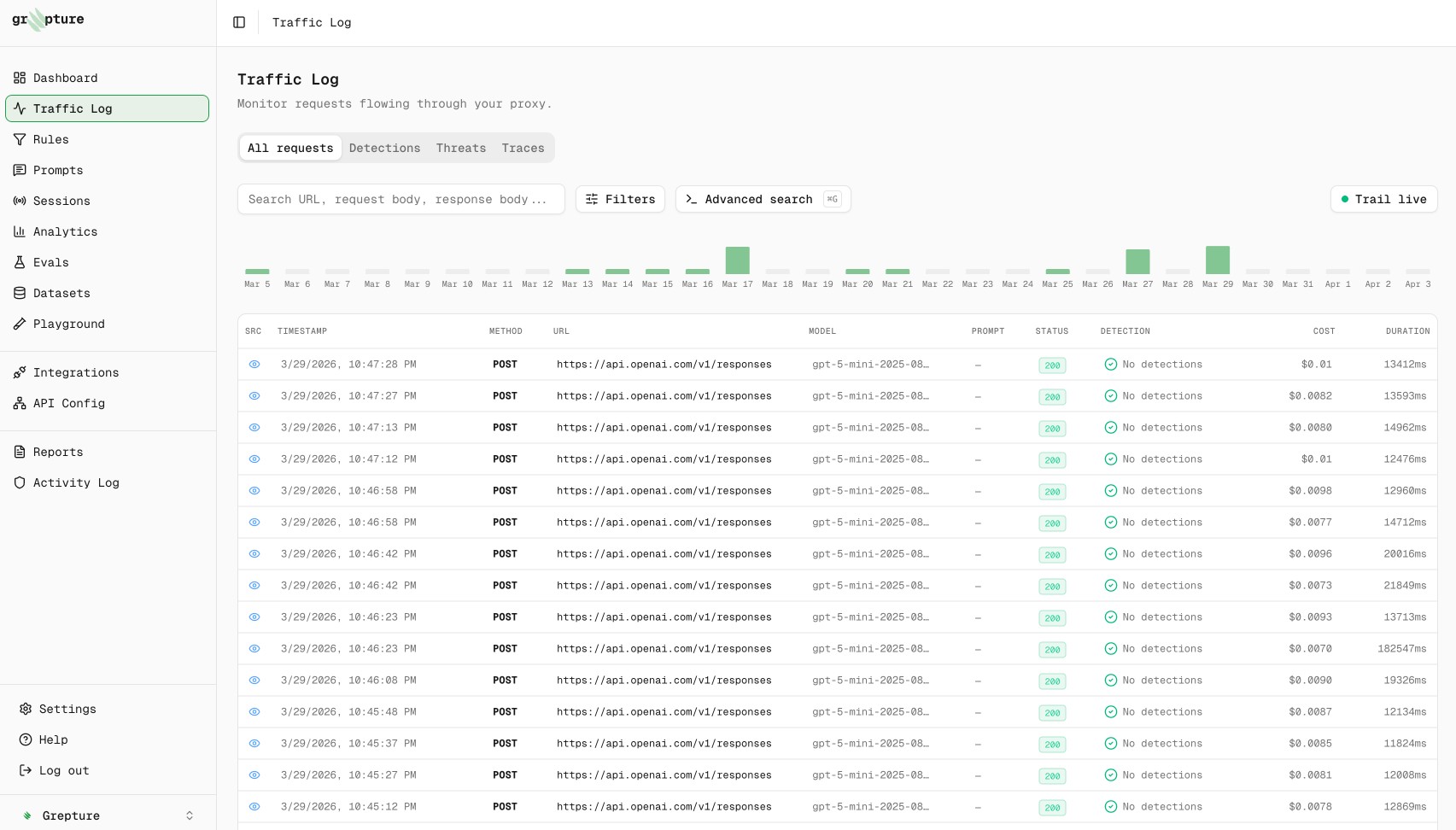This screenshot has height=830, width=1456.
Task: Click the 21849ms duration value
Action: point(1406,586)
